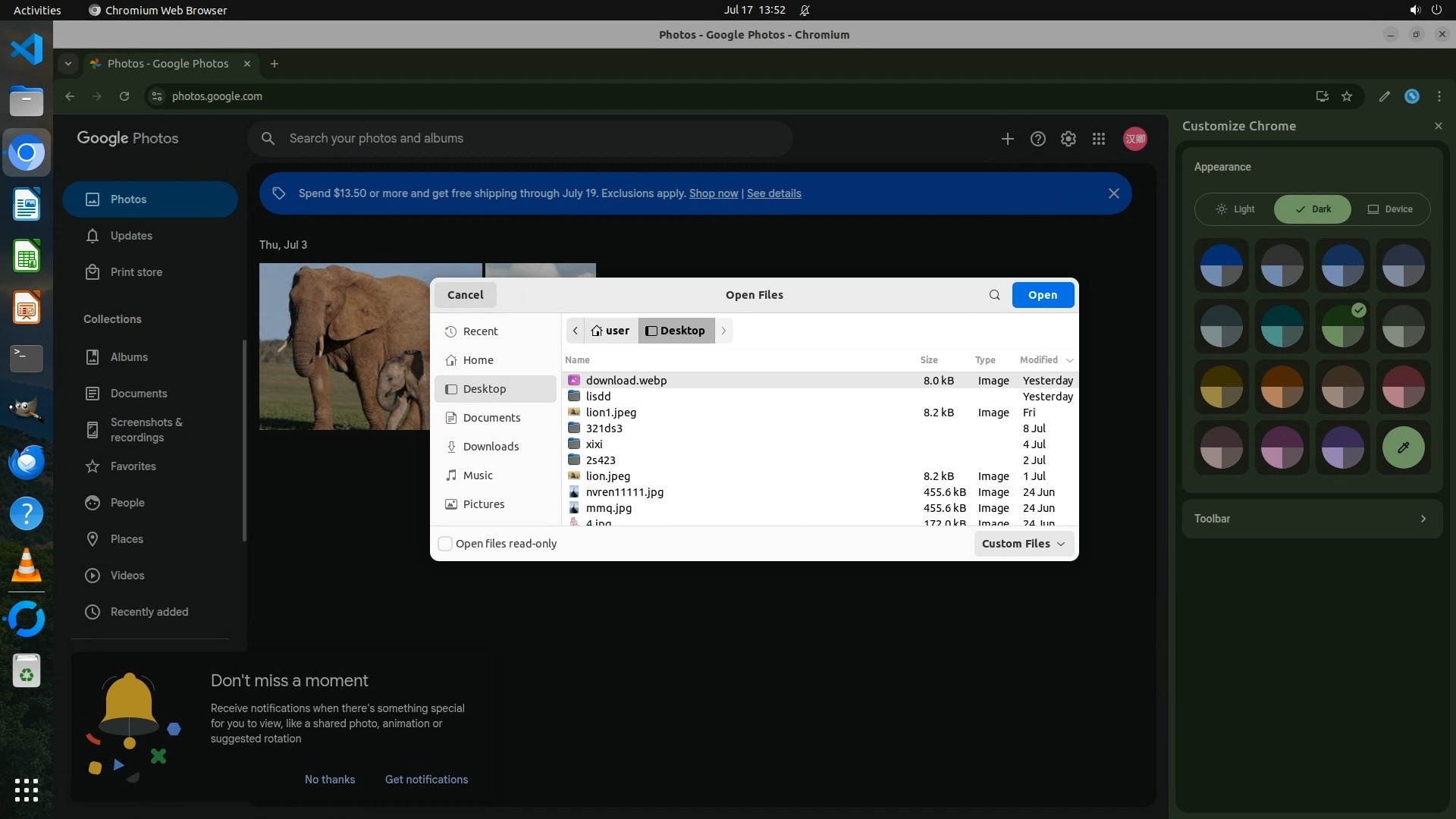Click the help question mark icon in Photos
Screen dimensions: 1456x819
(1037, 139)
